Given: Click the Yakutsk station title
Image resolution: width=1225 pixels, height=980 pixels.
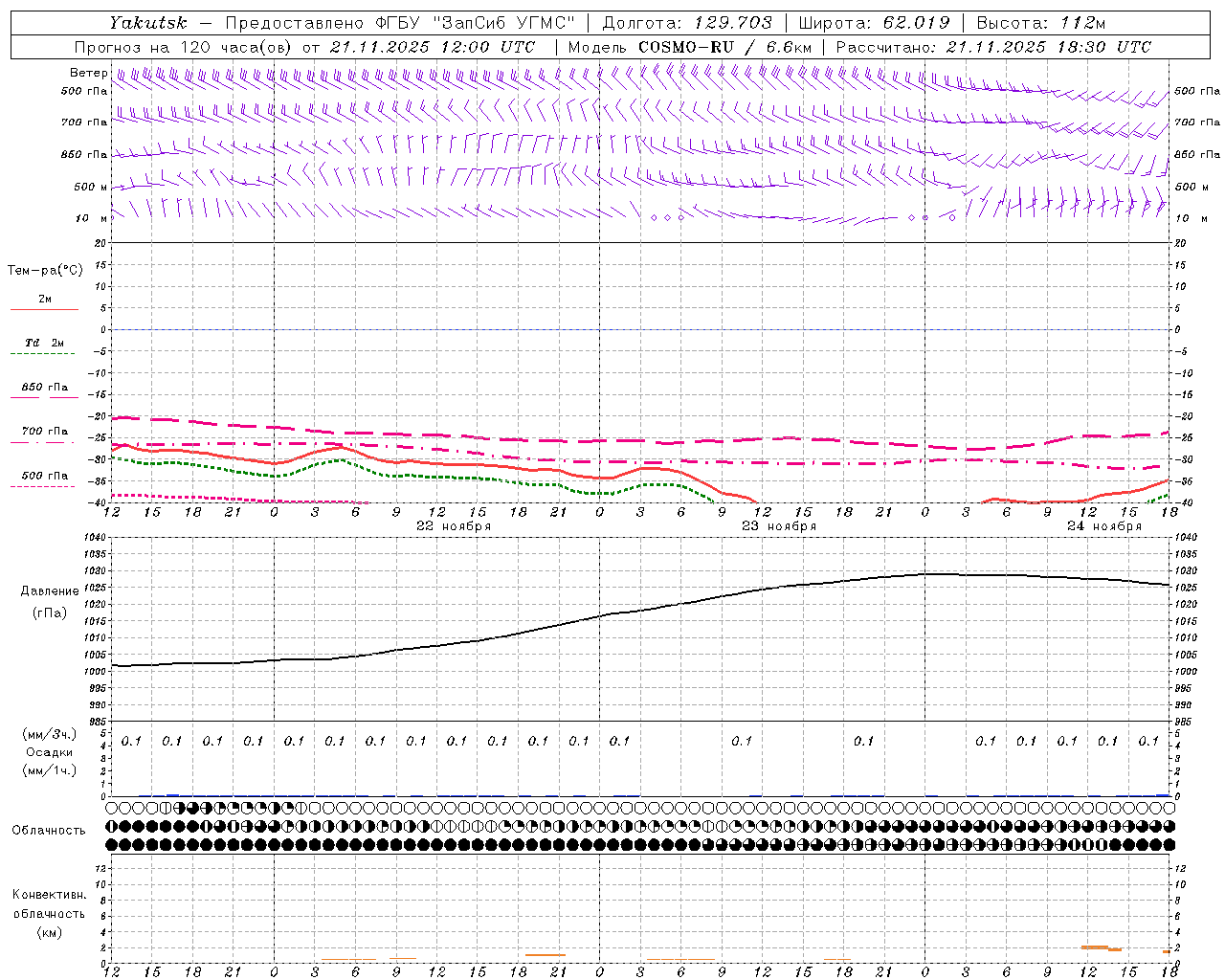Looking at the screenshot, I should 147,23.
